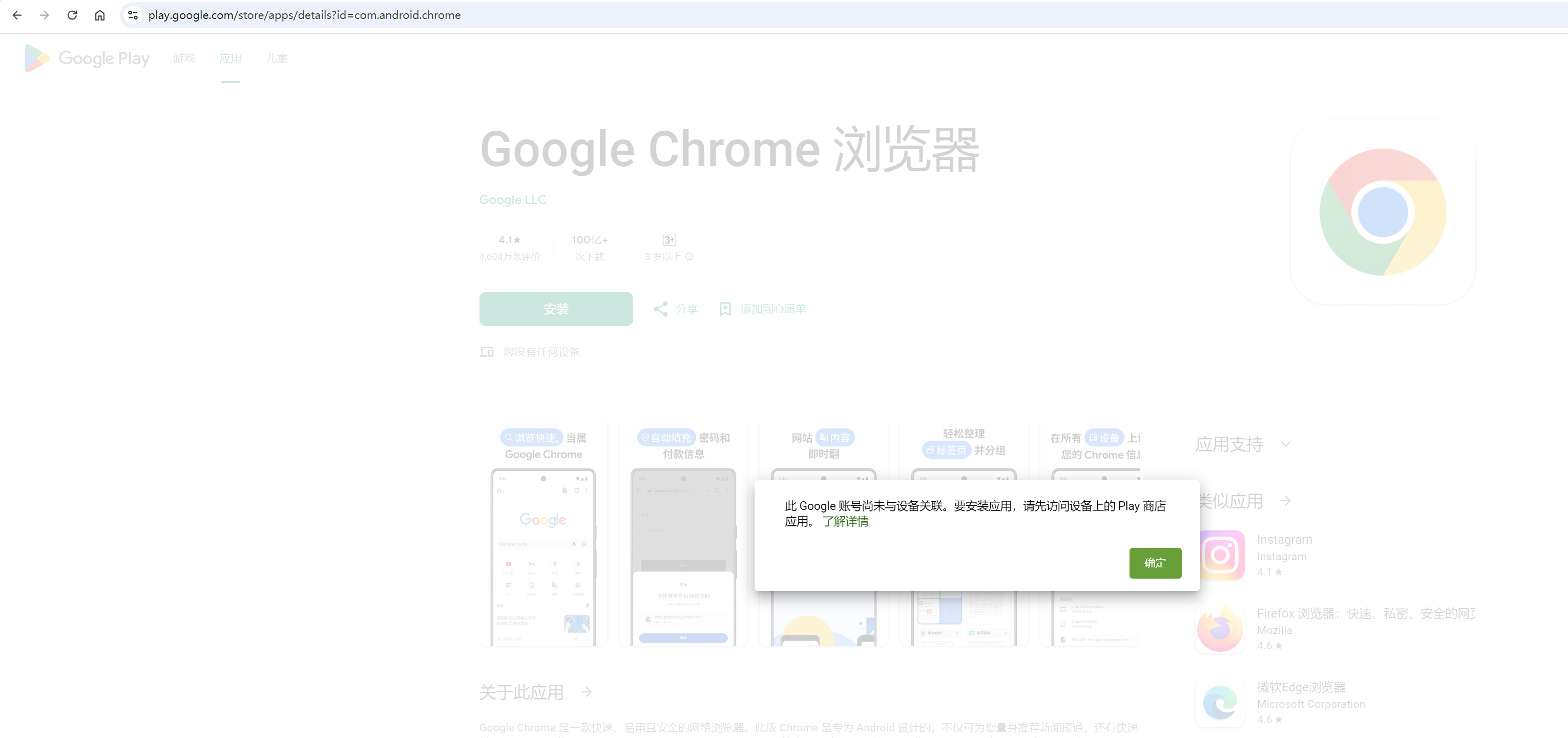
Task: Click the share icon next to 分享
Action: [660, 309]
